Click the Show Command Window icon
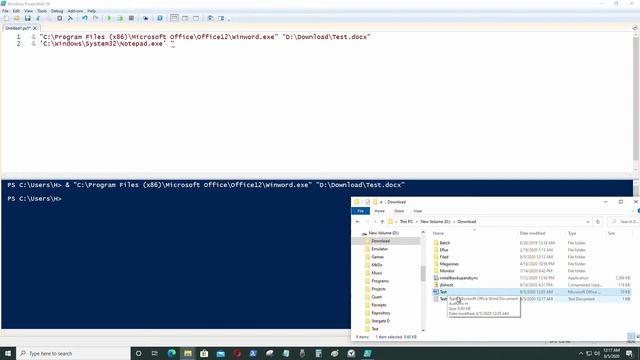Image resolution: width=640 pixels, height=360 pixels. point(210,18)
